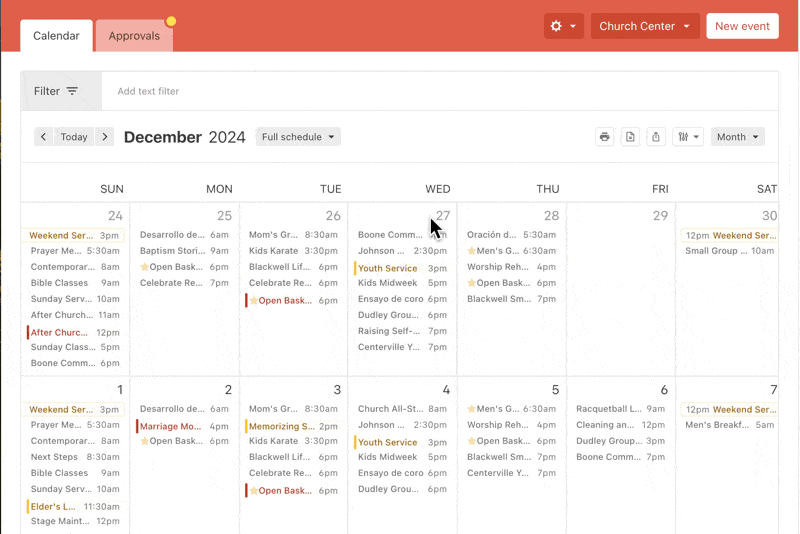This screenshot has height=534, width=800.
Task: Open Weekend Ser... 3pm on Nov 24
Action: pos(74,235)
